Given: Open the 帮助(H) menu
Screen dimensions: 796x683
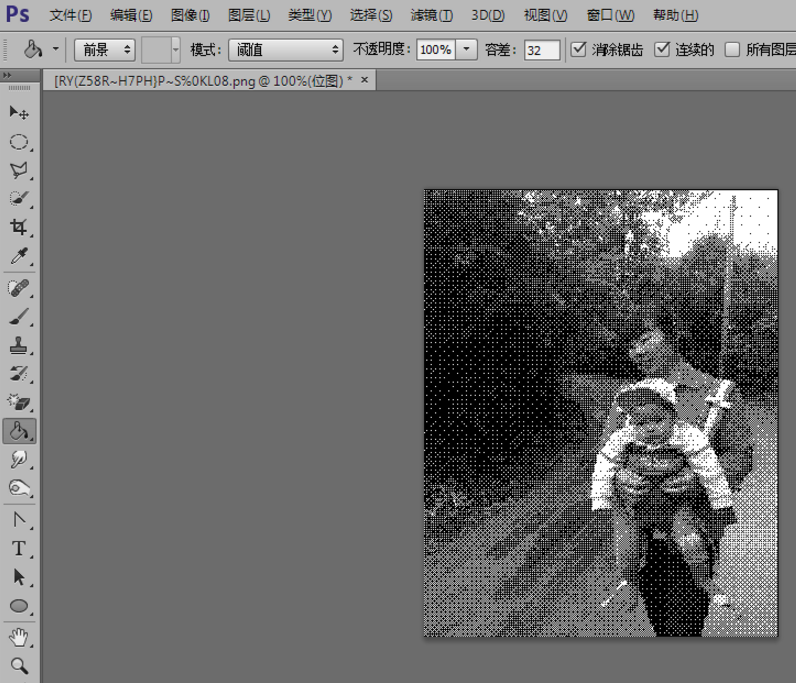Looking at the screenshot, I should click(675, 15).
